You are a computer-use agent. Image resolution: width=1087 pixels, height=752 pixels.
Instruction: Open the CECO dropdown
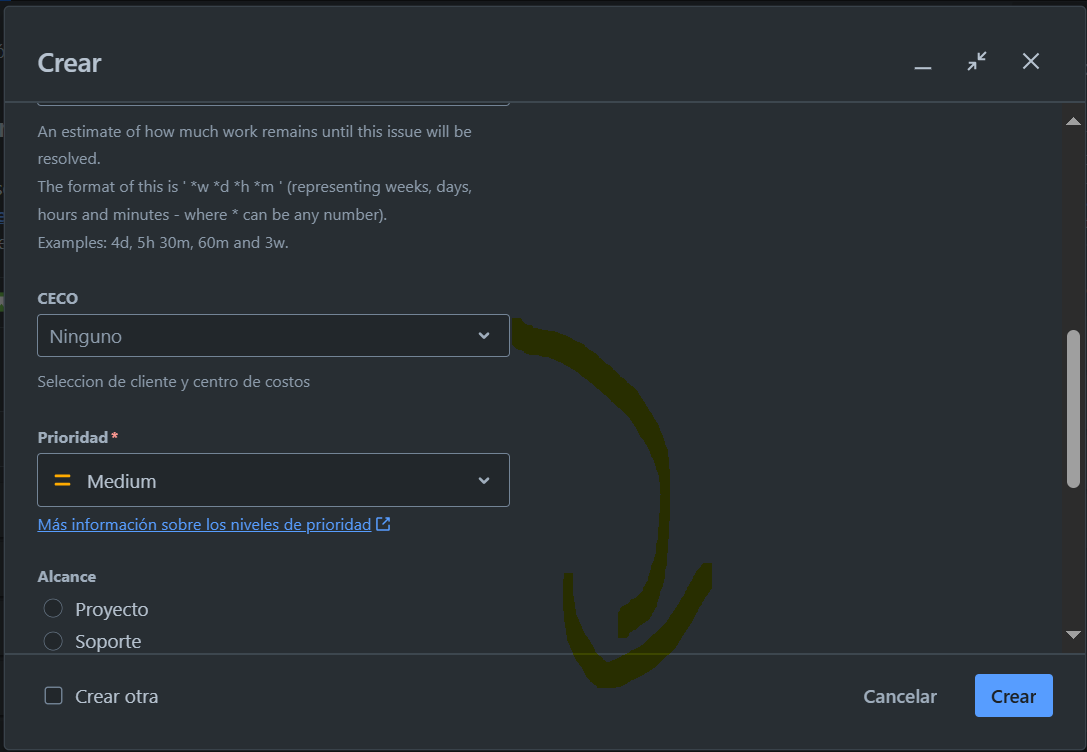273,335
